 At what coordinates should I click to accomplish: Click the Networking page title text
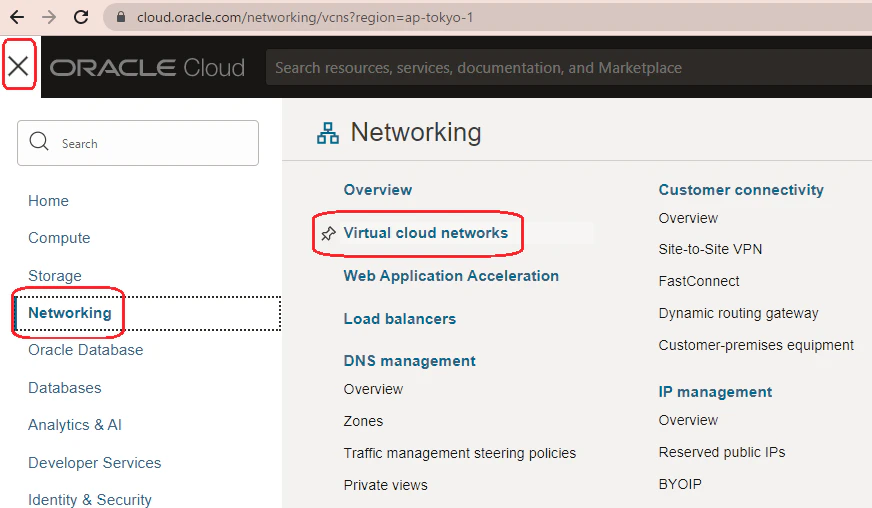pos(415,132)
